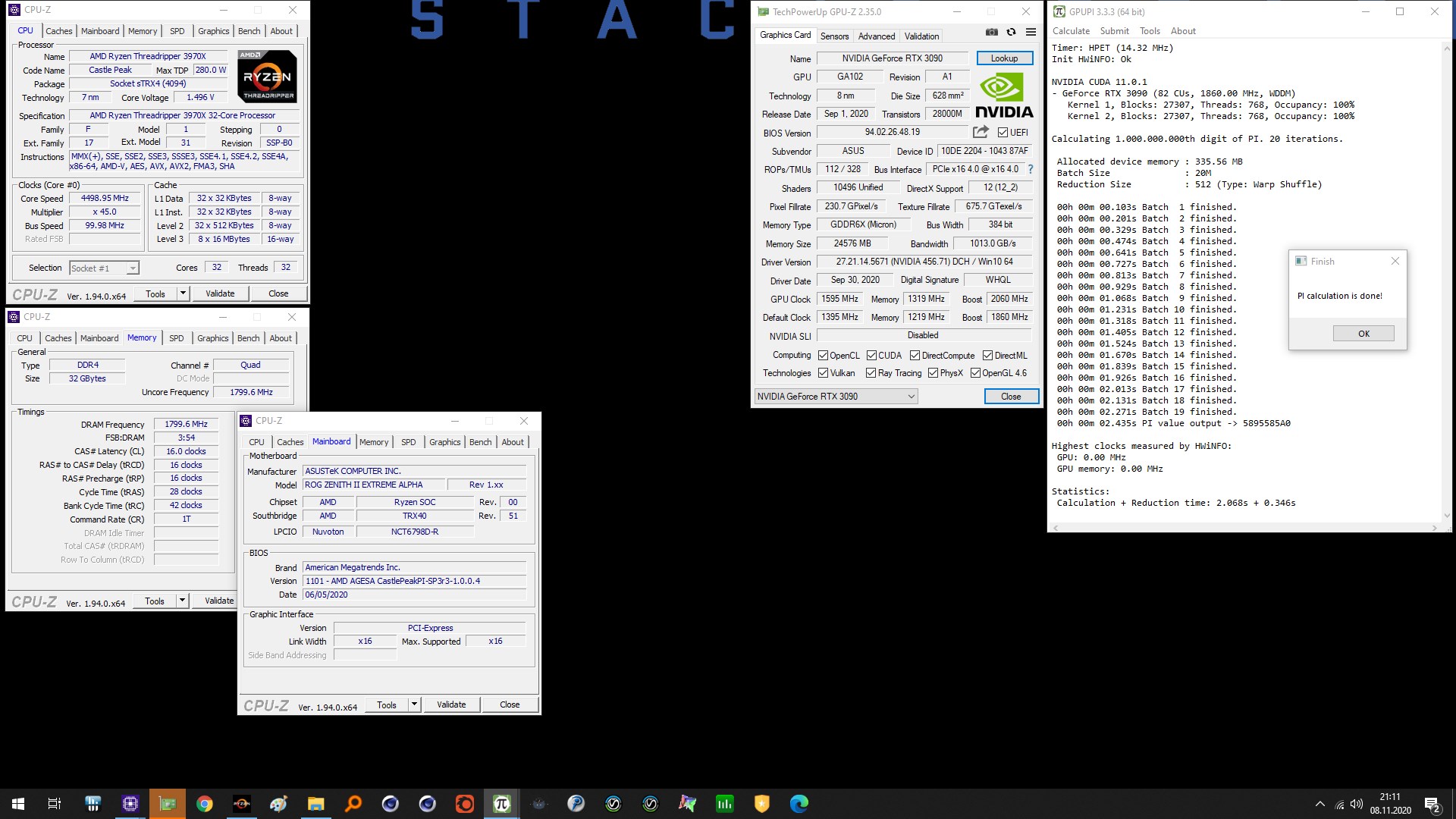Click the Lookup button in GPU-Z
This screenshot has height=819, width=1456.
[x=1004, y=58]
